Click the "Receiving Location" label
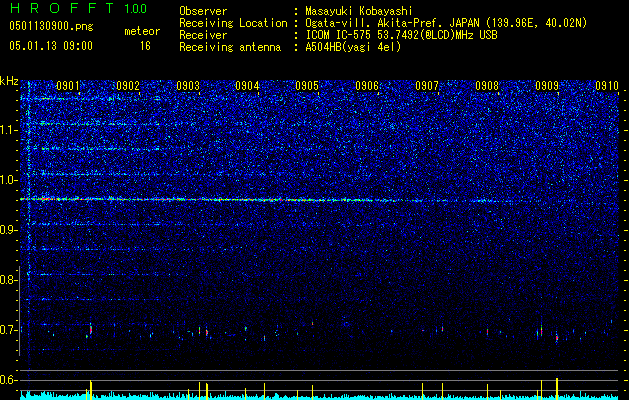 click(233, 23)
